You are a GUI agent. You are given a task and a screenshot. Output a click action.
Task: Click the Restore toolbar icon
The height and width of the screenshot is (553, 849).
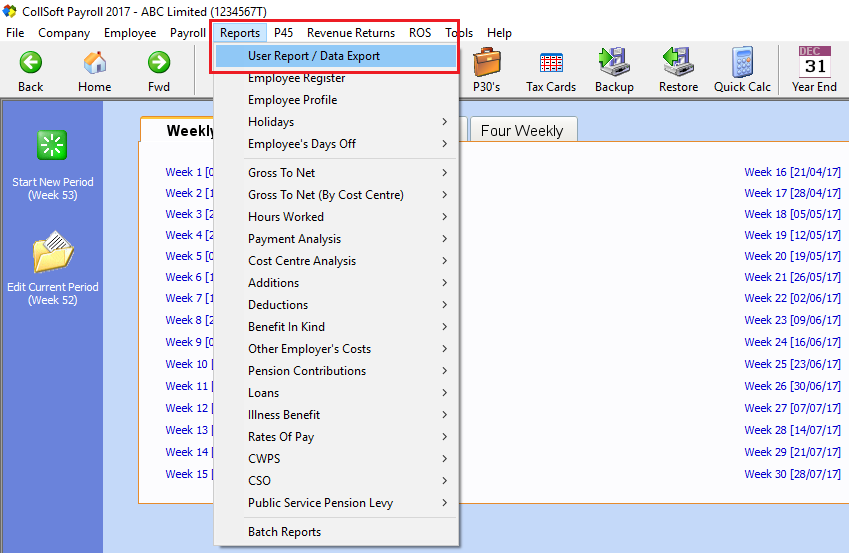coord(678,63)
